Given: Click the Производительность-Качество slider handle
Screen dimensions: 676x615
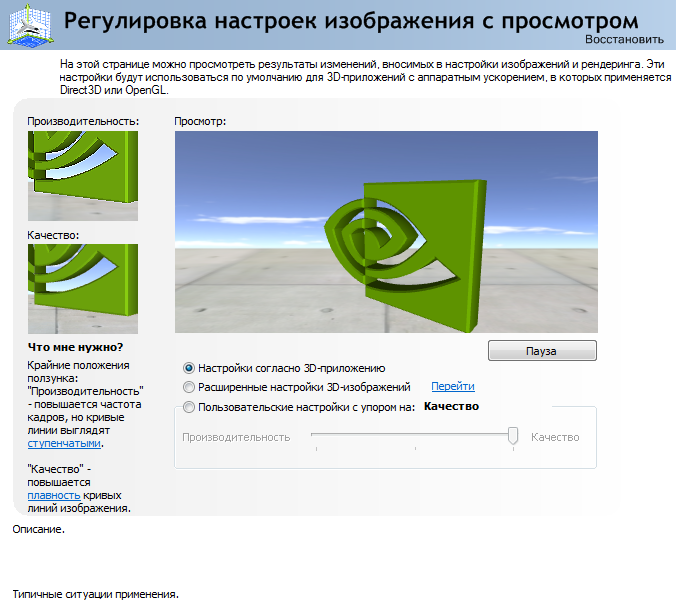Looking at the screenshot, I should coord(513,435).
